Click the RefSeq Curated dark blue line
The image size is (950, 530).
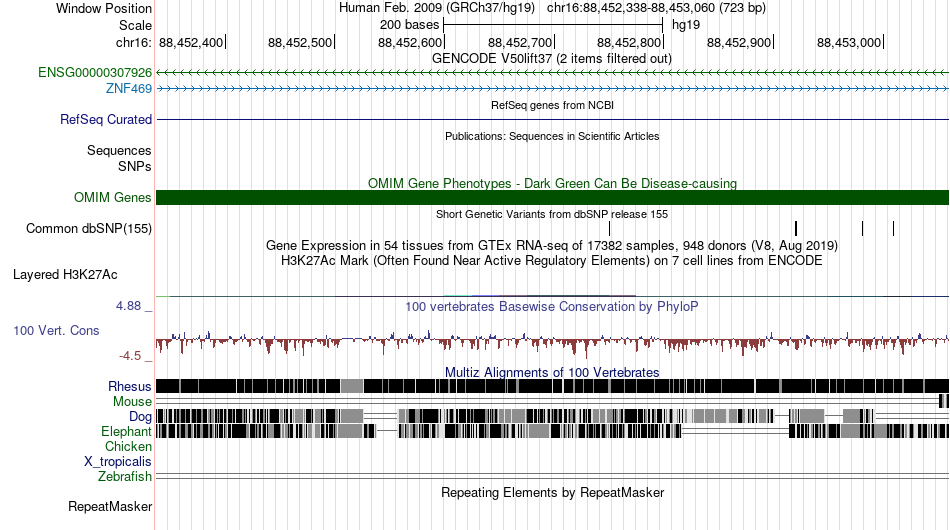pos(553,119)
